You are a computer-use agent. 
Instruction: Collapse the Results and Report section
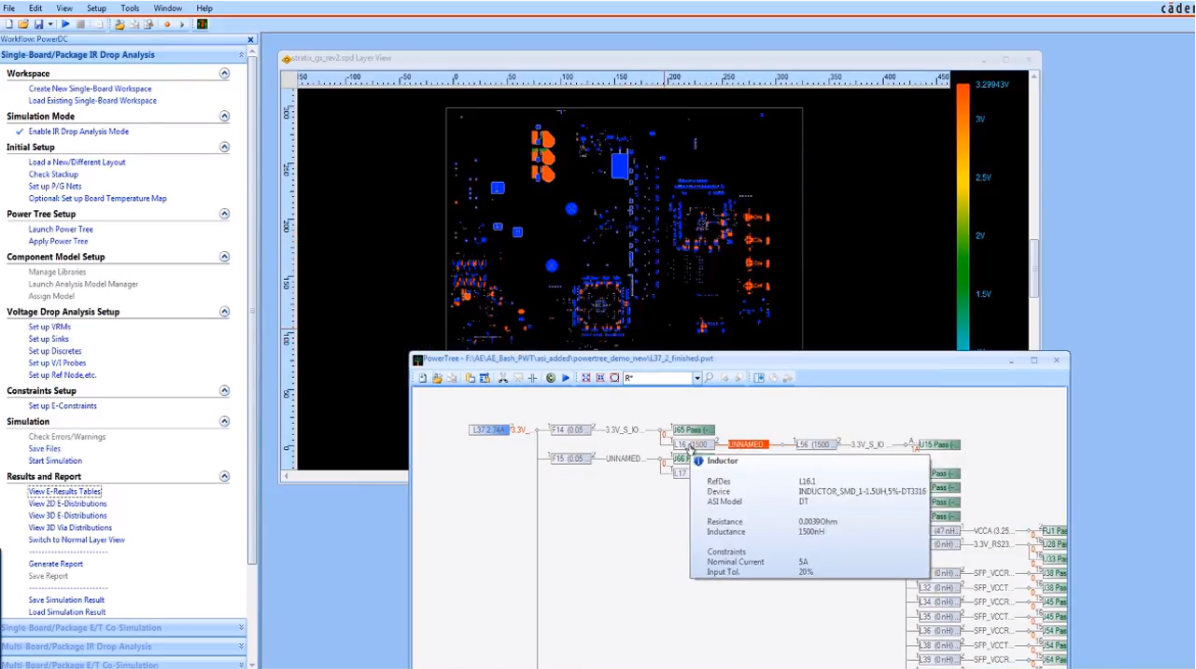224,476
